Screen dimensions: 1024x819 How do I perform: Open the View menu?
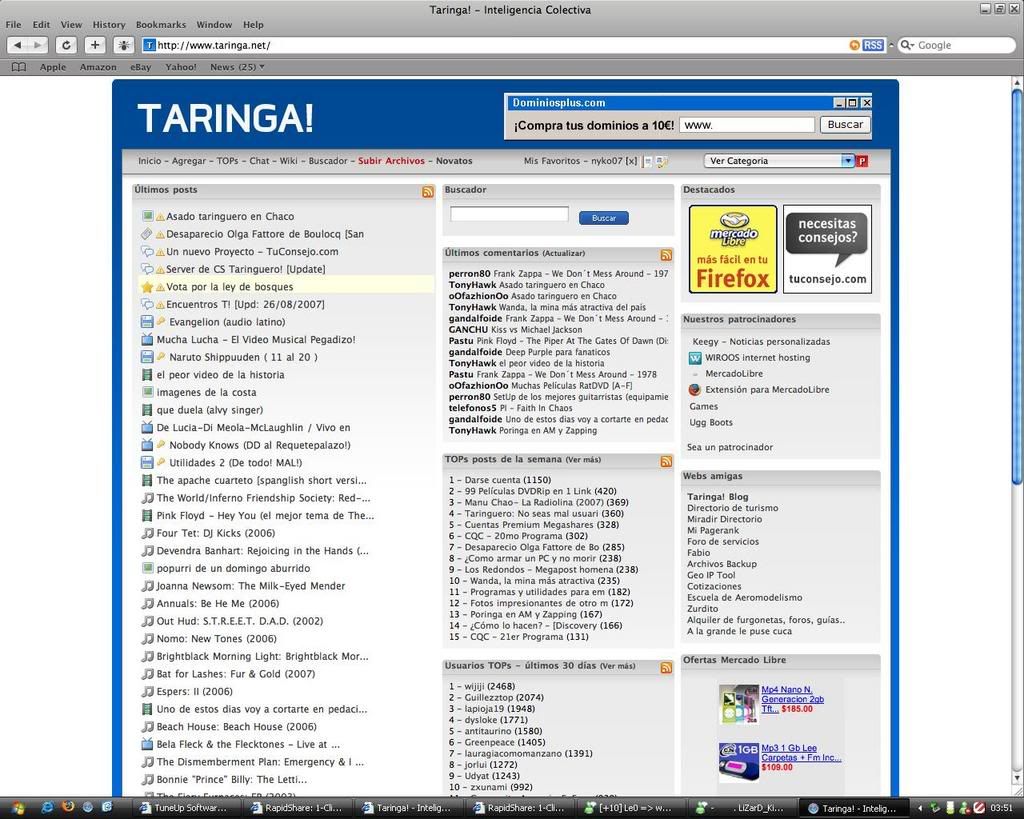tap(71, 25)
